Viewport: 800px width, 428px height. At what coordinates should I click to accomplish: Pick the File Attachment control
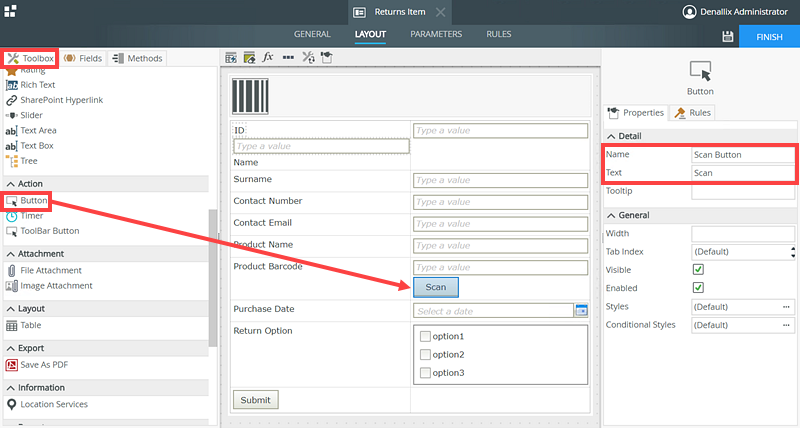coord(50,270)
